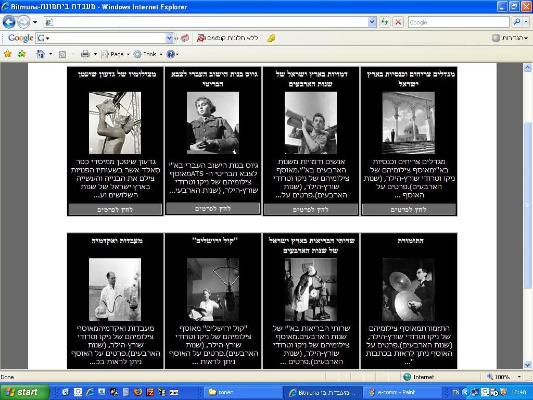The height and width of the screenshot is (400, 533).
Task: Click the Google search box in IE
Action: (x=459, y=22)
